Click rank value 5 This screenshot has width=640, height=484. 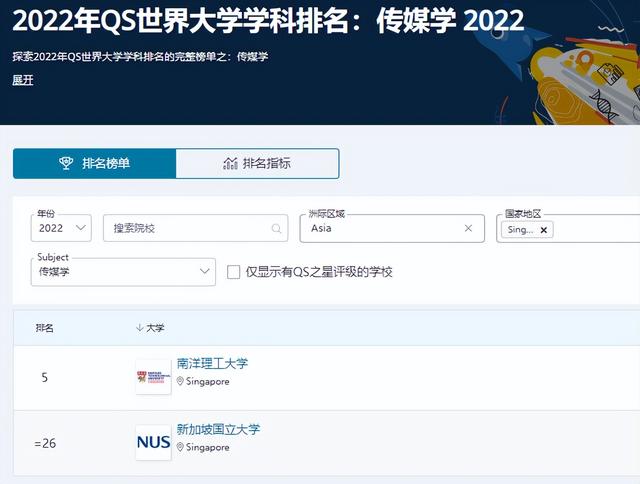[44, 377]
